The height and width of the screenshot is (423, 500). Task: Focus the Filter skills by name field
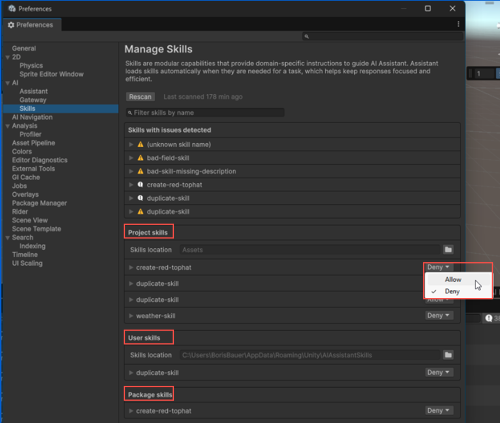coord(205,113)
